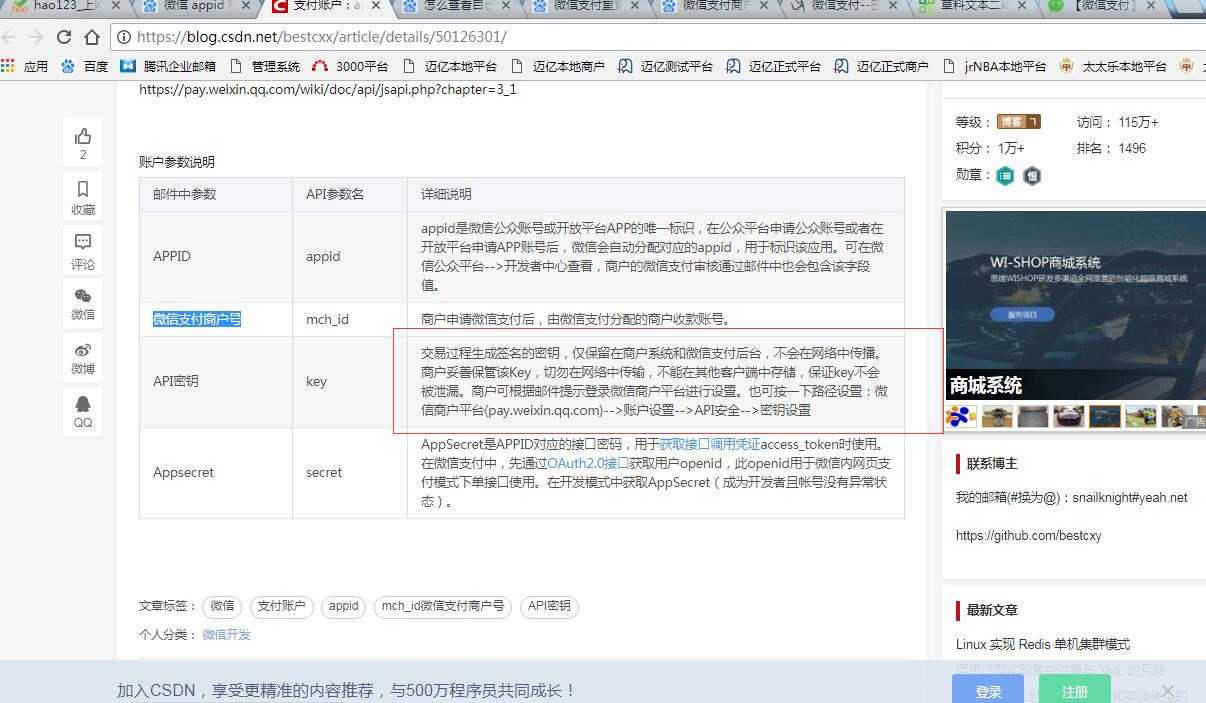Click the appid article tag
The height and width of the screenshot is (703, 1206).
[343, 606]
